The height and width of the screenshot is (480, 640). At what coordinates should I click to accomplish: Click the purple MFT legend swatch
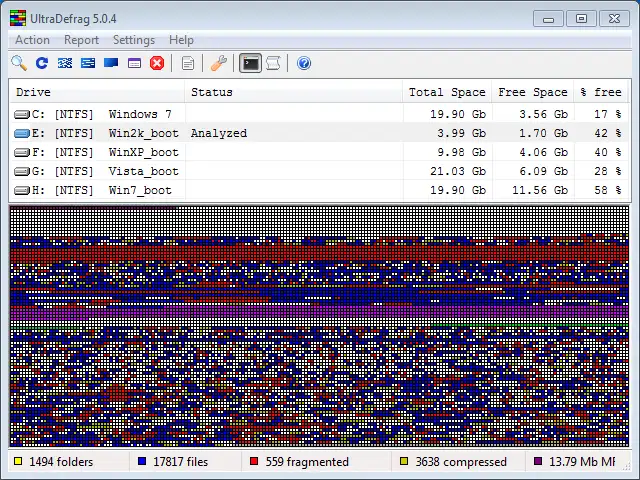[x=538, y=461]
